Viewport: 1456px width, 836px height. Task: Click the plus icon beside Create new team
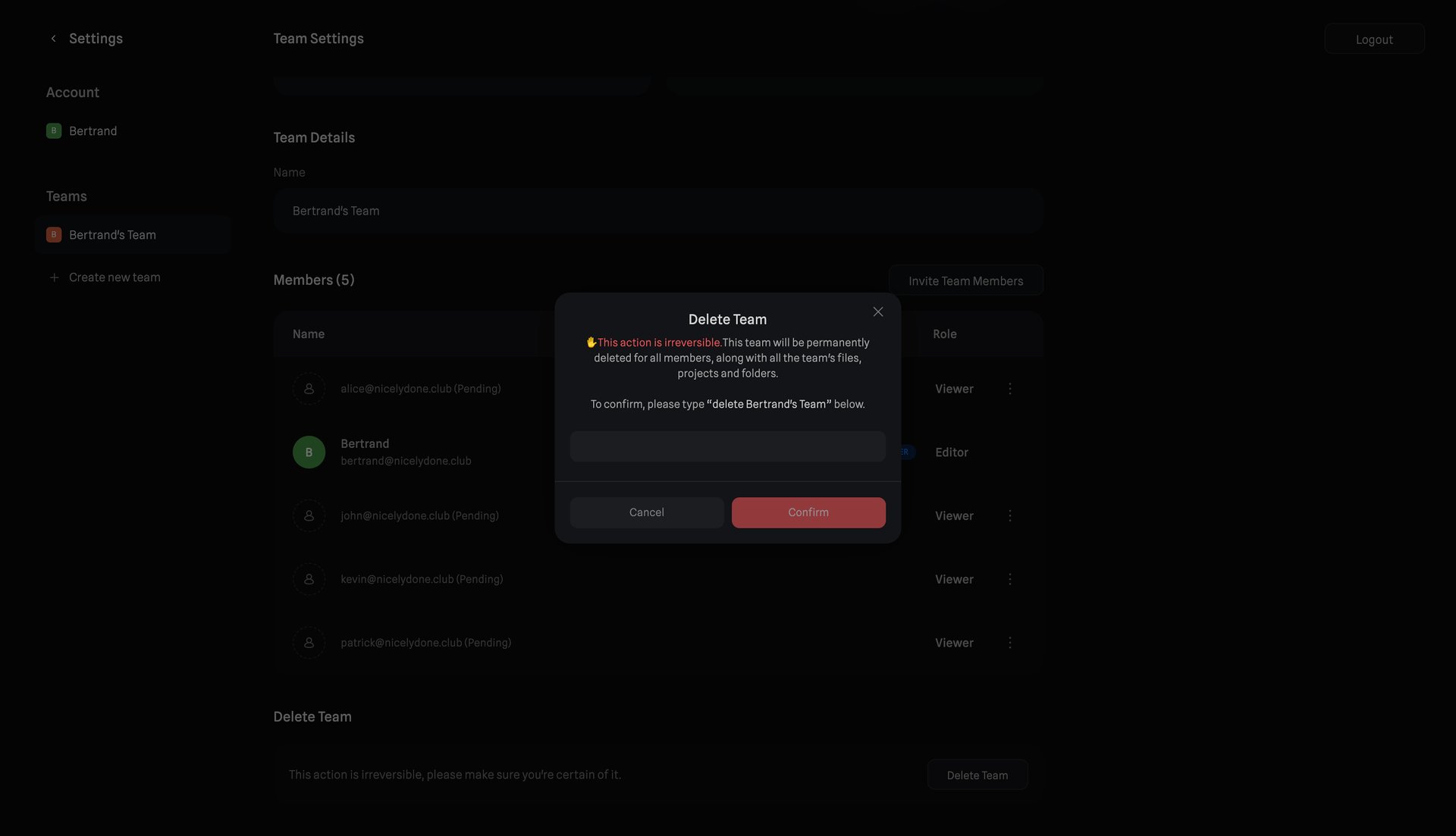[x=53, y=277]
